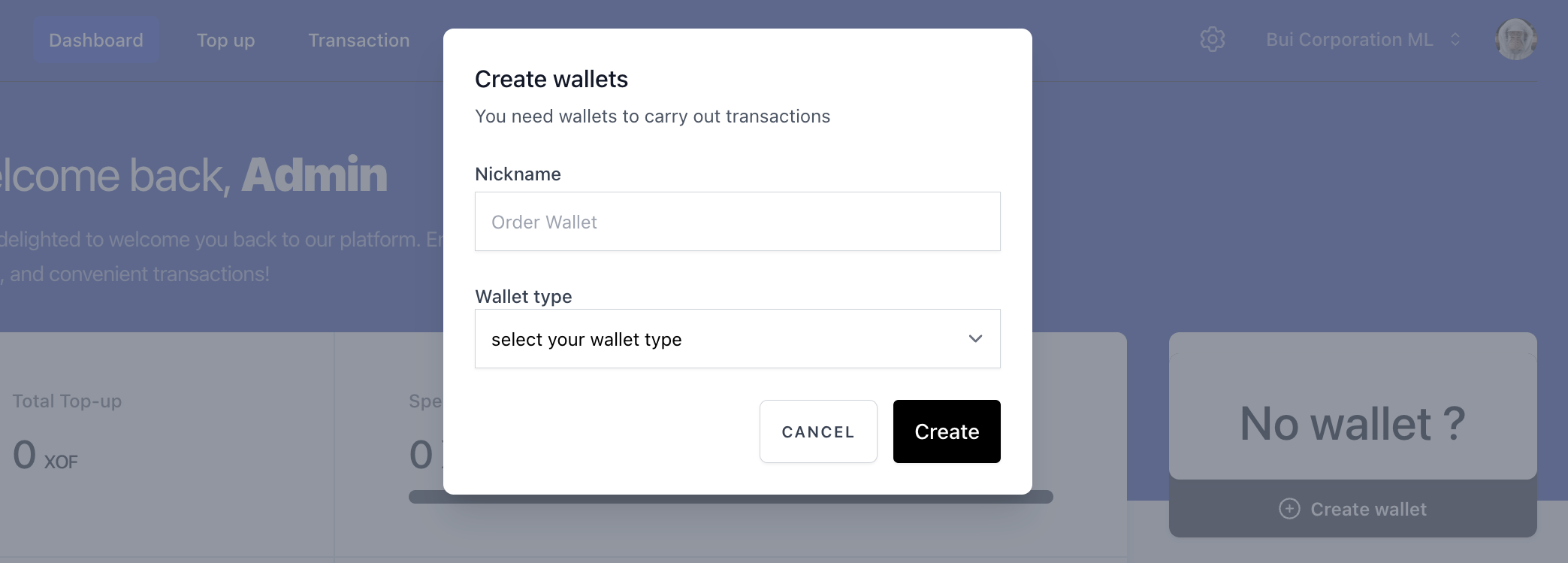
Task: Click the Create wallets dialog title
Action: [x=551, y=78]
